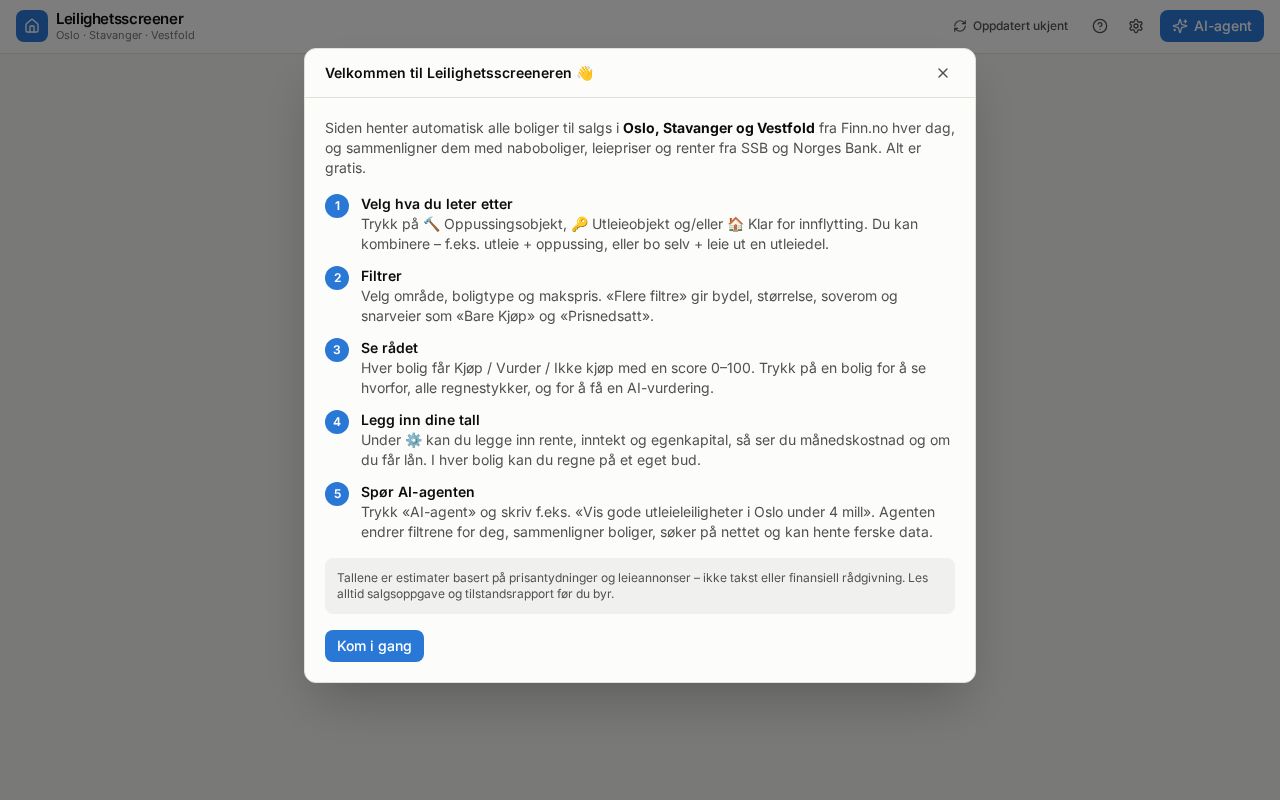The height and width of the screenshot is (800, 1280).
Task: Click the bold text Oslo, Stavanger og Vestfold
Action: 719,128
